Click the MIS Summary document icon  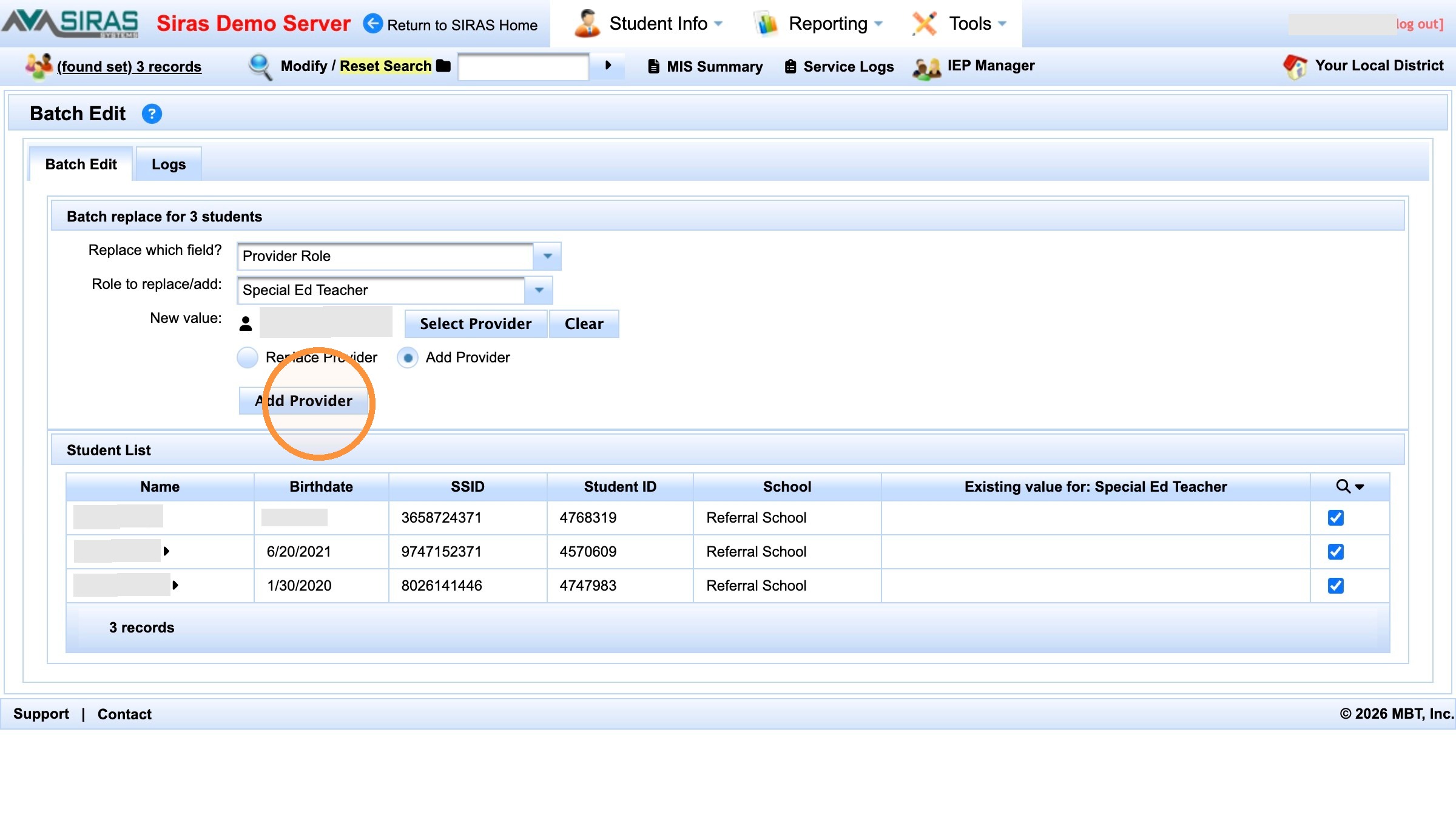(x=653, y=66)
